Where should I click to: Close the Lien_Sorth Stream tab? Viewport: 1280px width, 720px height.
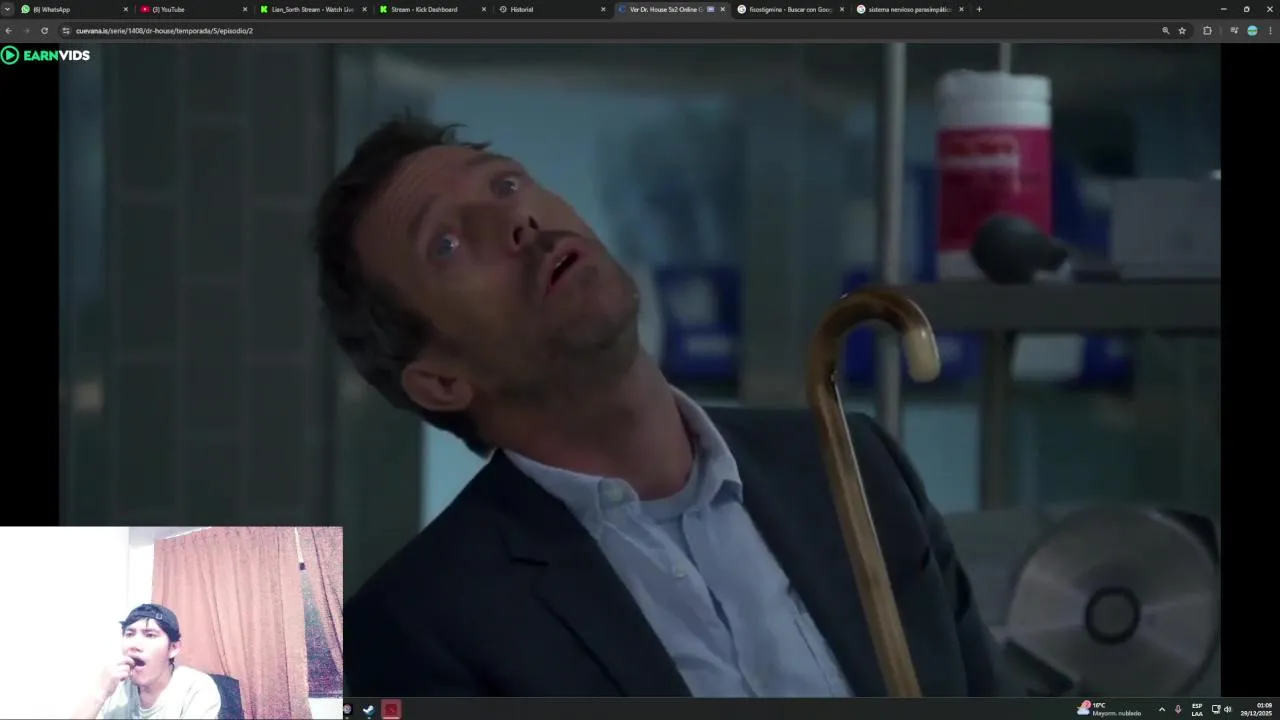[364, 9]
